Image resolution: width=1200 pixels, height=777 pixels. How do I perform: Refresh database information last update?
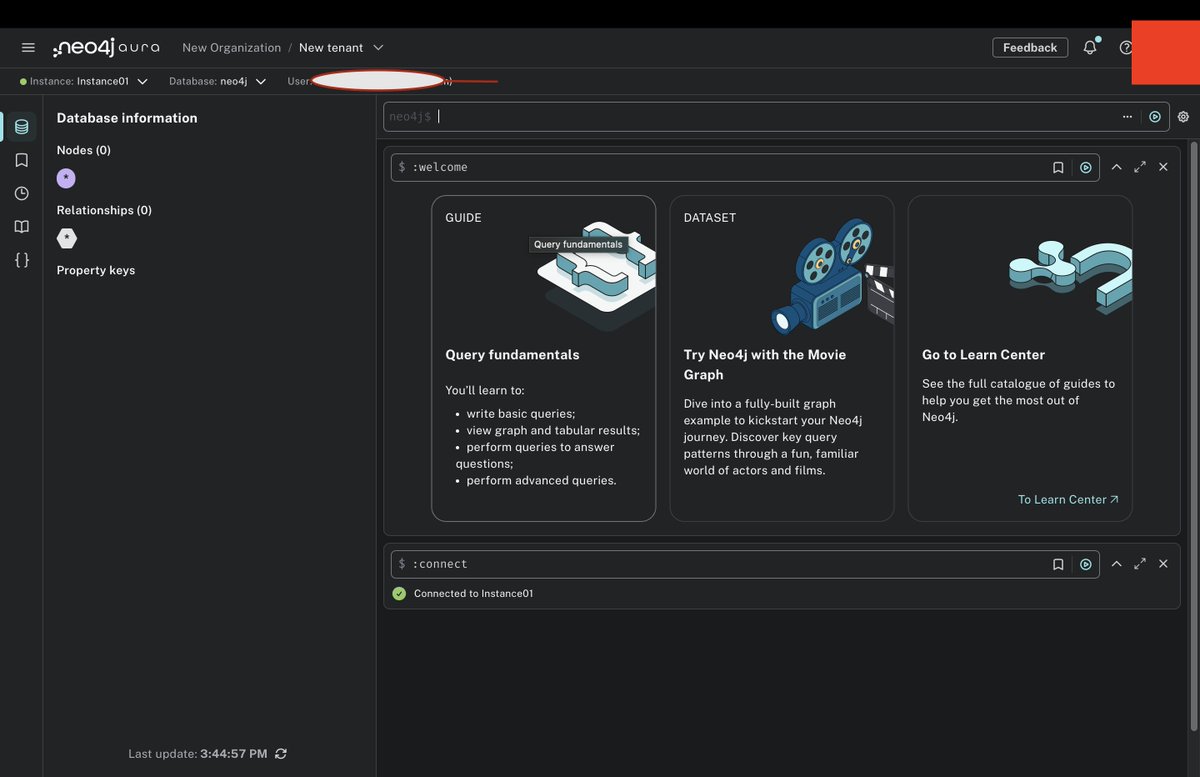coord(281,753)
